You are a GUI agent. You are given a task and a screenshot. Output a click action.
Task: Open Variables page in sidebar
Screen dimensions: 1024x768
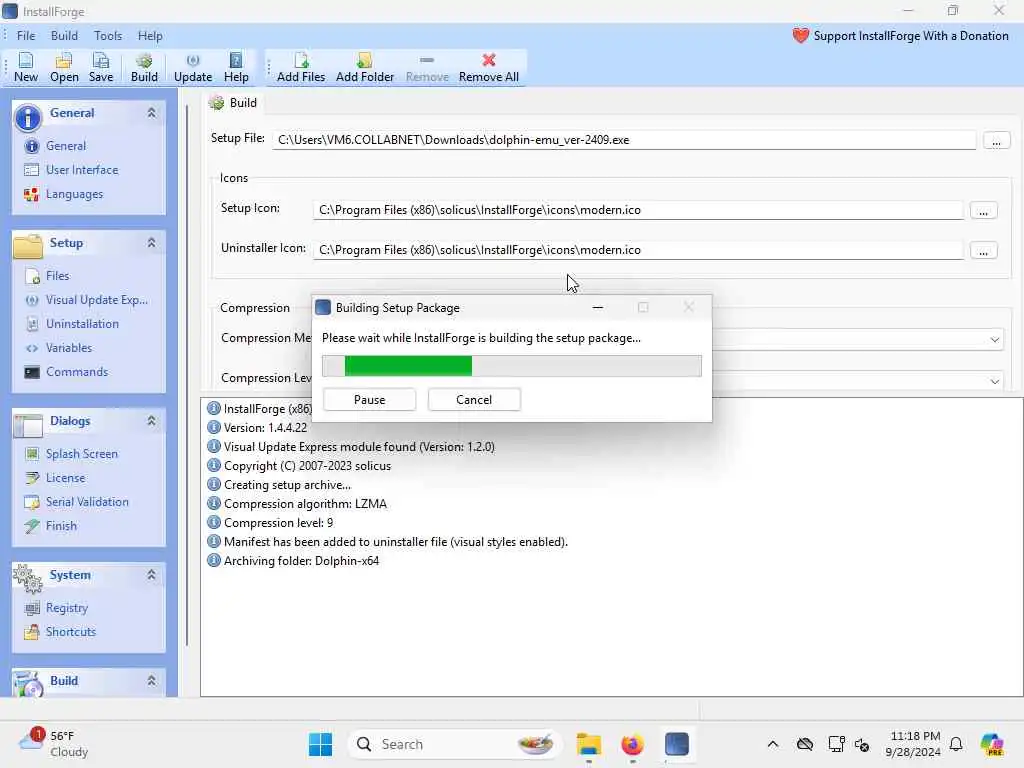pyautogui.click(x=69, y=348)
